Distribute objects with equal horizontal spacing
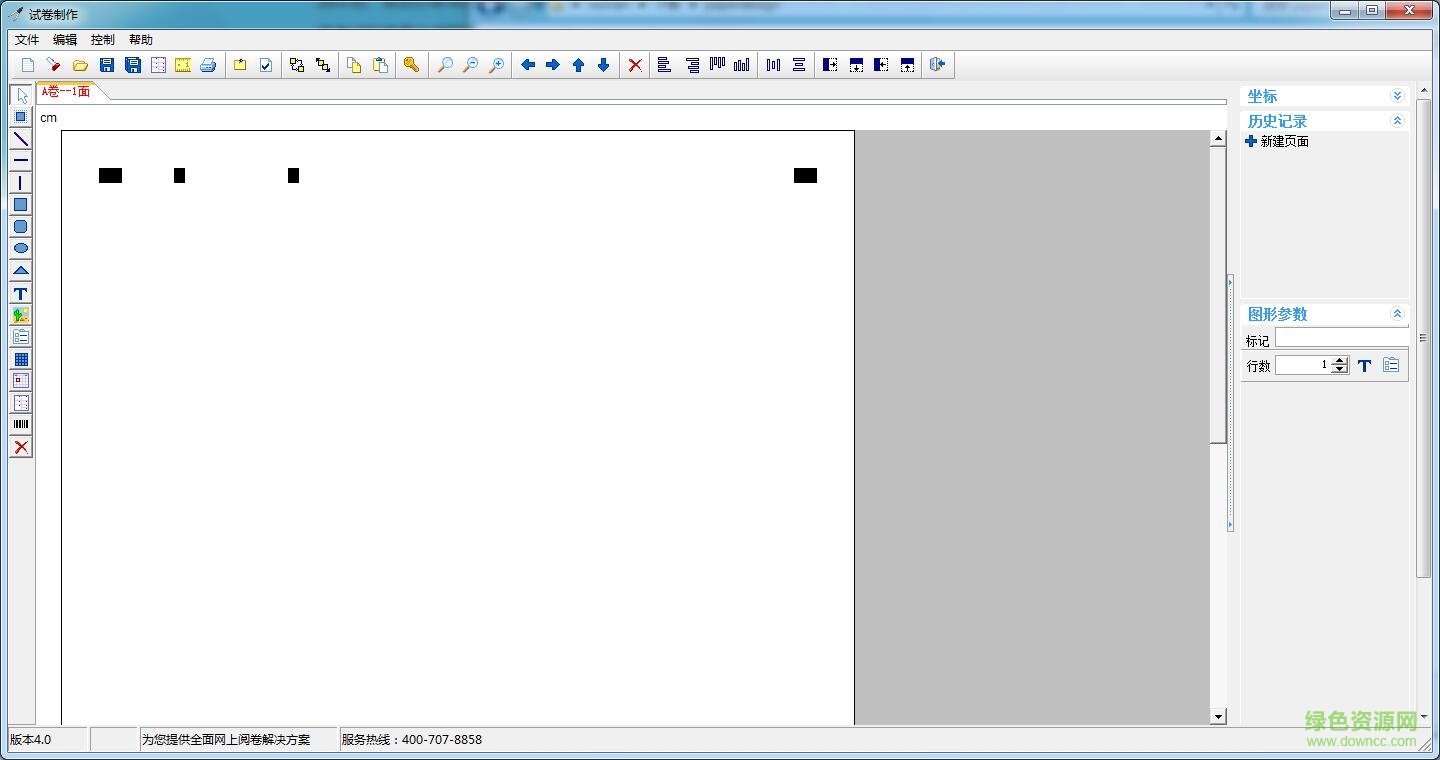The width and height of the screenshot is (1440, 760). pyautogui.click(x=773, y=65)
